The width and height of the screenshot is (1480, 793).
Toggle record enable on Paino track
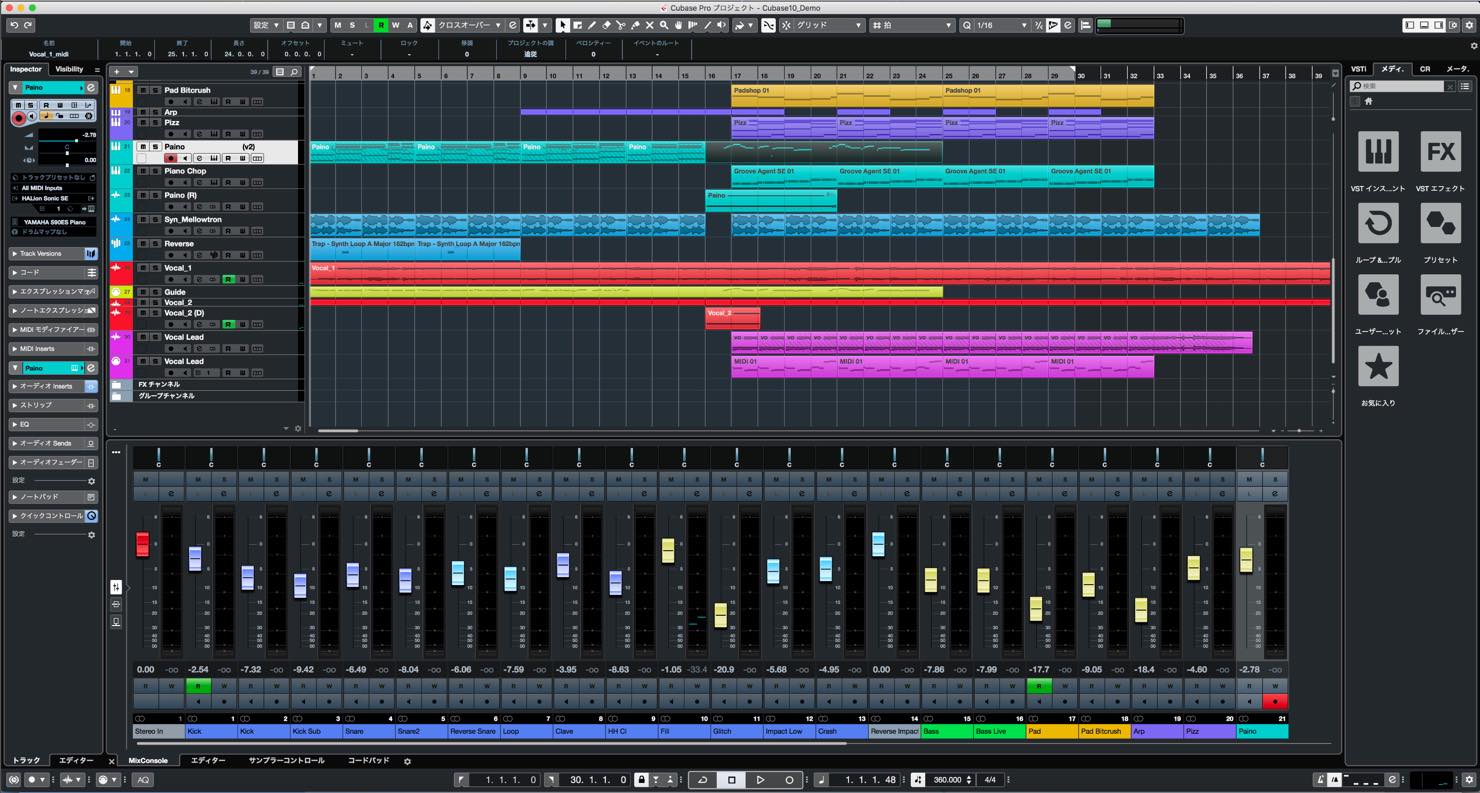(x=171, y=158)
